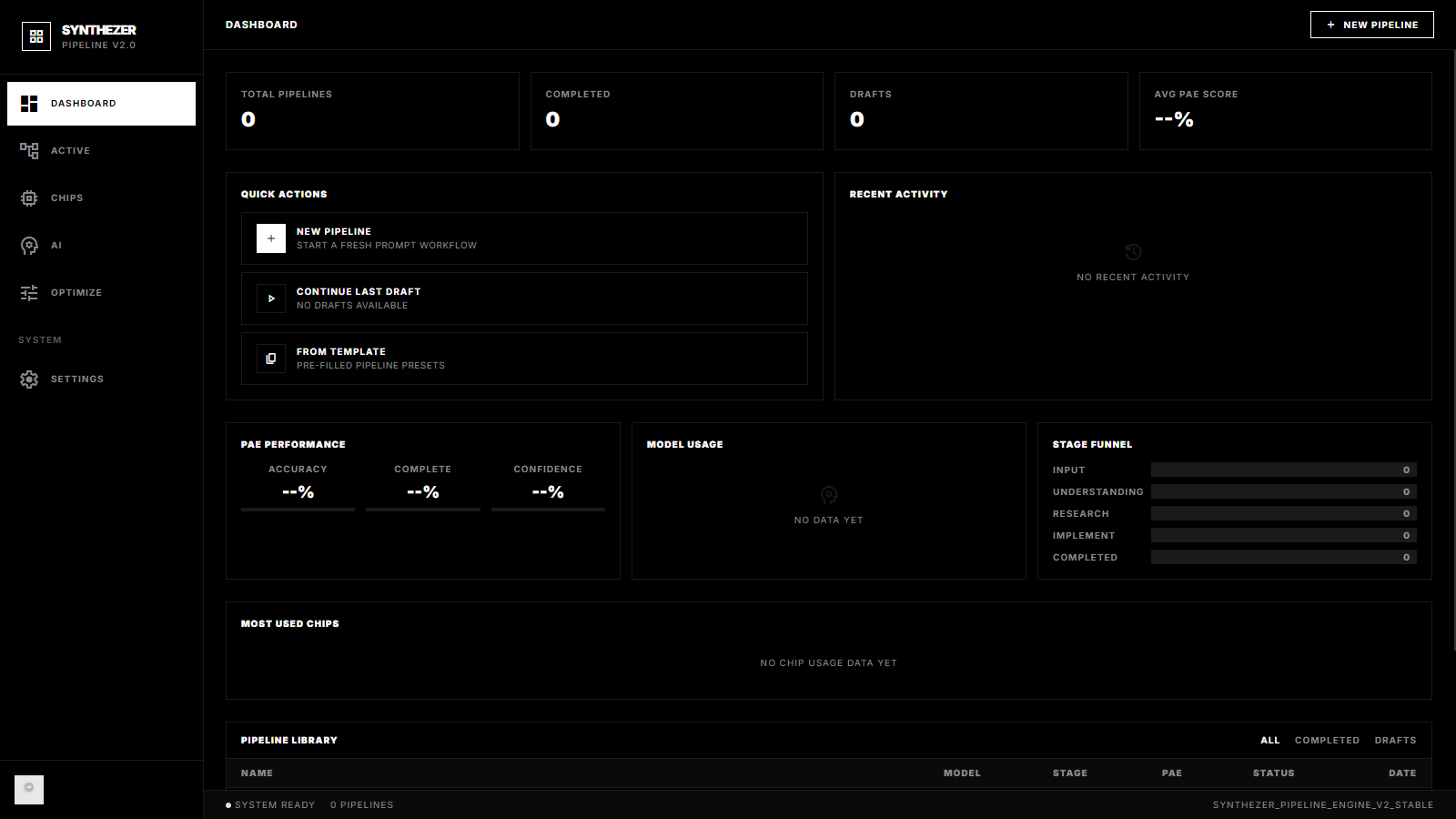The width and height of the screenshot is (1456, 819).
Task: Click the NAME column header to sort
Action: pyautogui.click(x=257, y=773)
